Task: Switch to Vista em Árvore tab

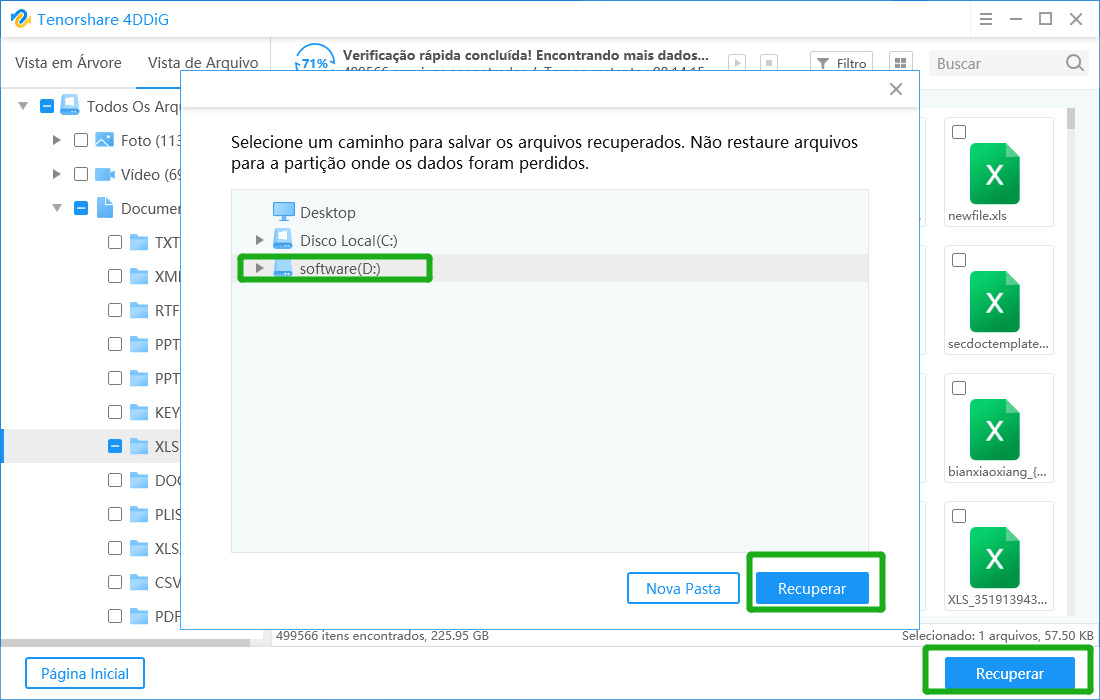Action: click(68, 62)
